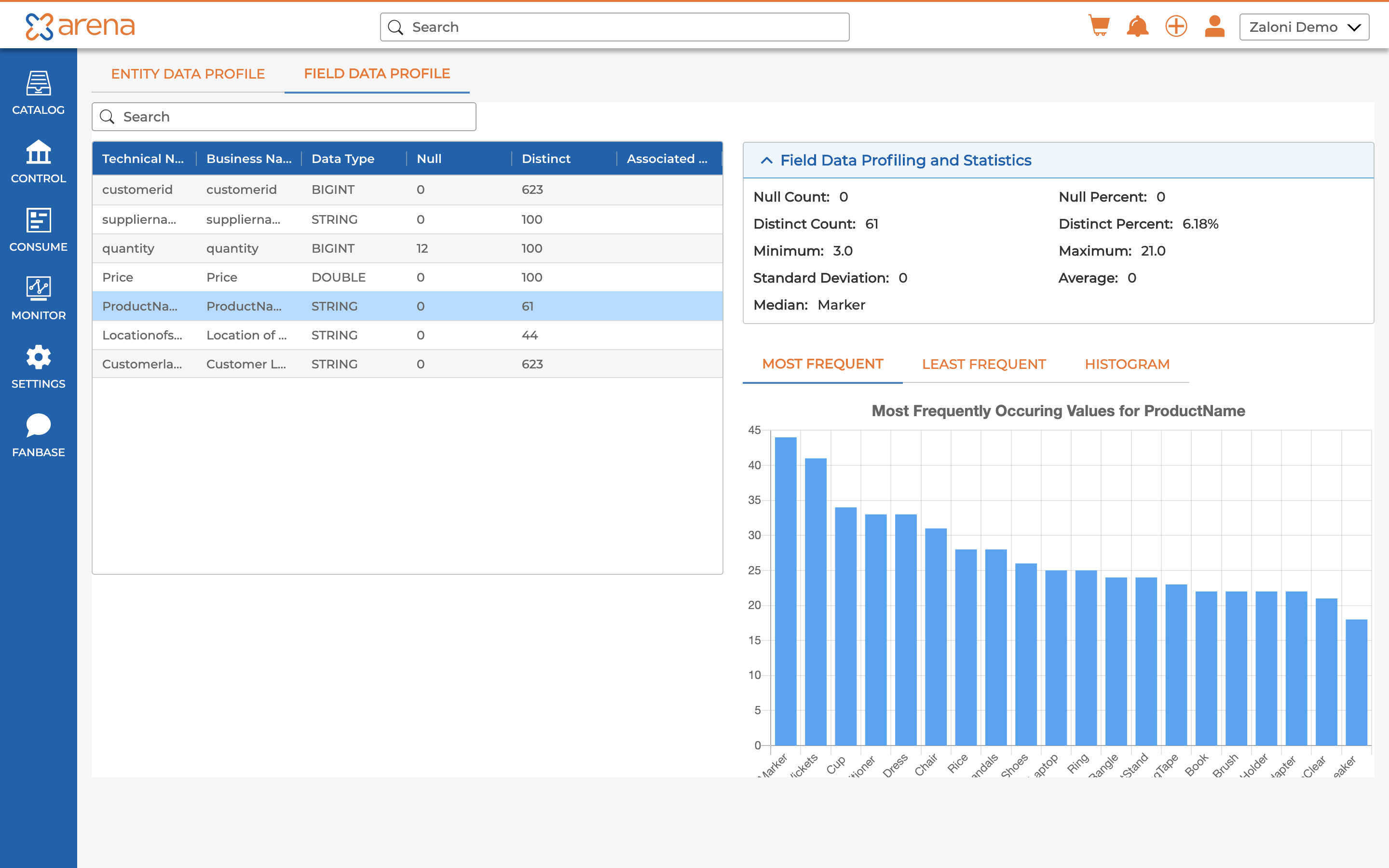
Task: Open the Control sidebar section
Action: point(39,162)
